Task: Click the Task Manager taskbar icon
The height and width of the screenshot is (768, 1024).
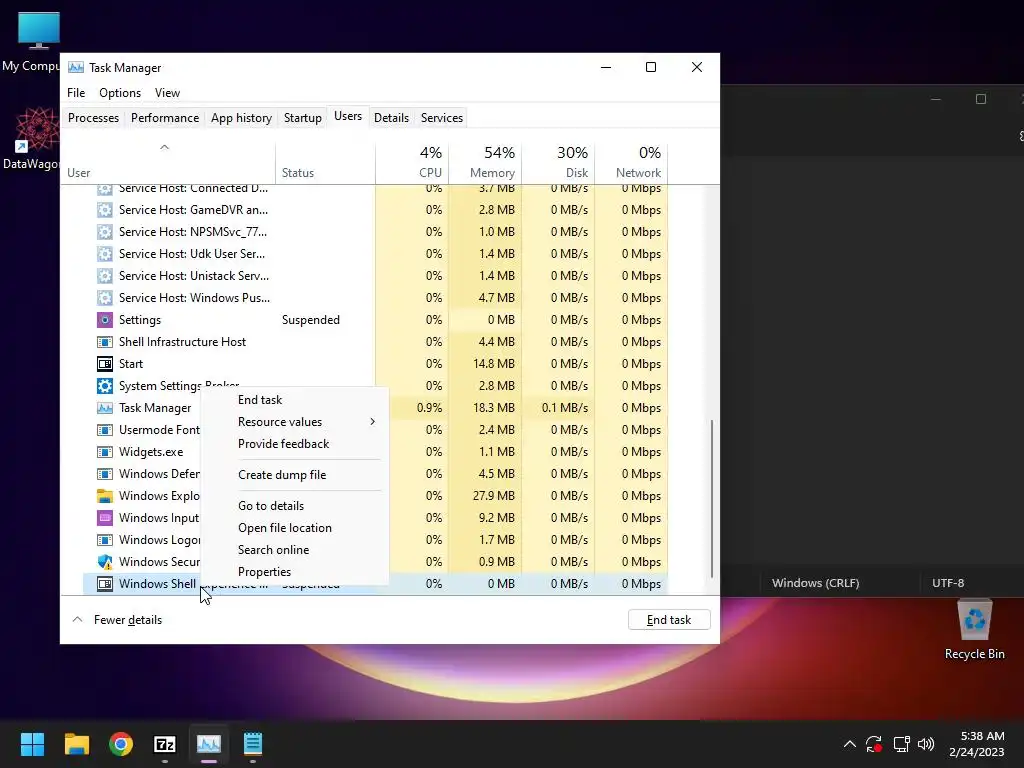Action: pyautogui.click(x=209, y=744)
